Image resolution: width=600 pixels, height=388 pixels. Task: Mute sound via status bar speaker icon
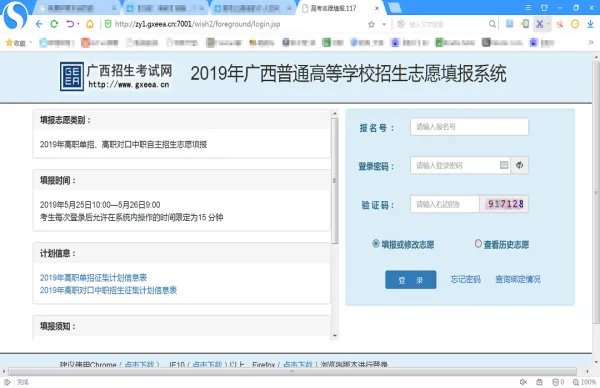523,382
